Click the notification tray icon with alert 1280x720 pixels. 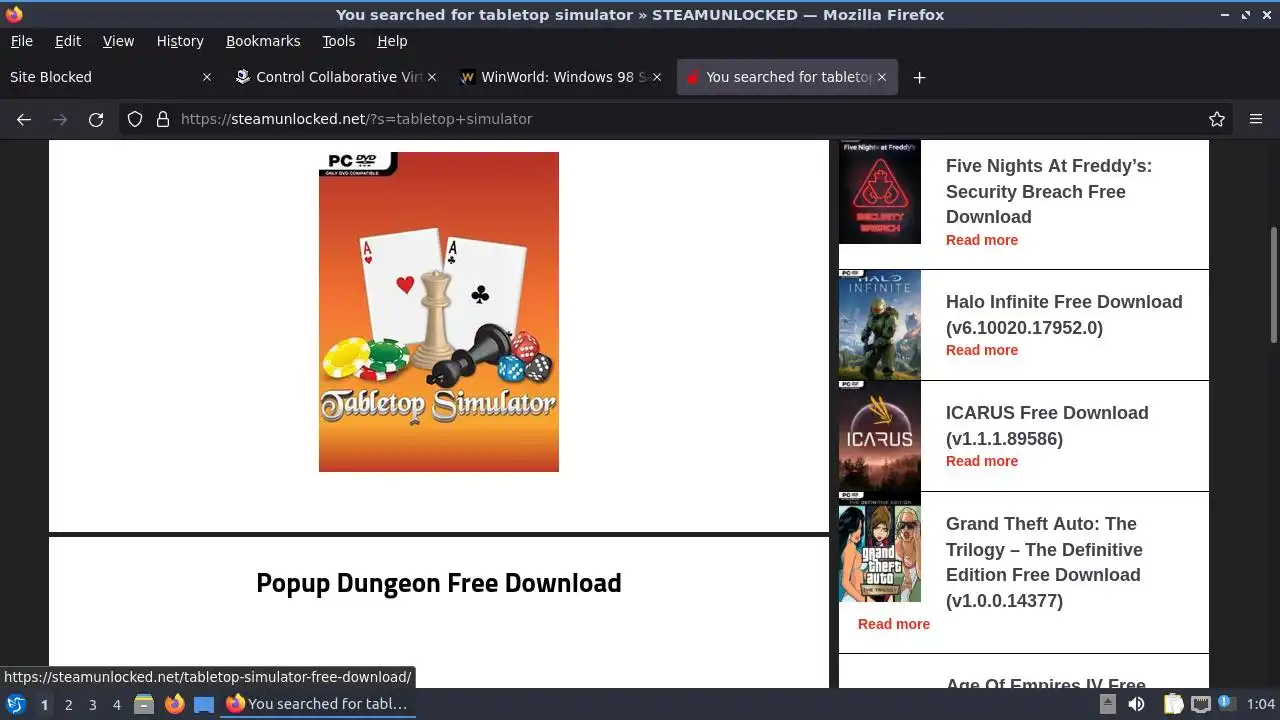tap(1227, 704)
